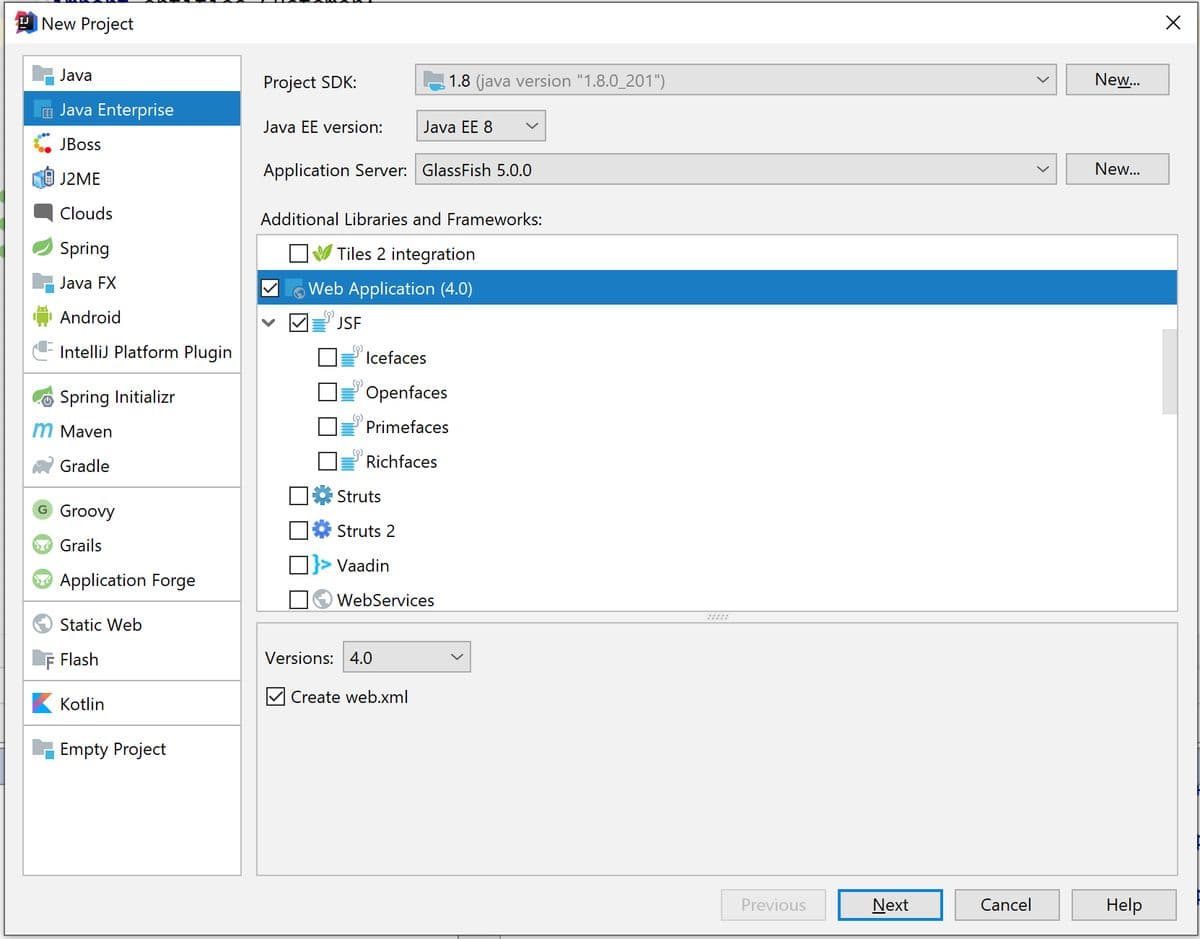The width and height of the screenshot is (1200, 939).
Task: Open the Java EE version dropdown
Action: (x=480, y=126)
